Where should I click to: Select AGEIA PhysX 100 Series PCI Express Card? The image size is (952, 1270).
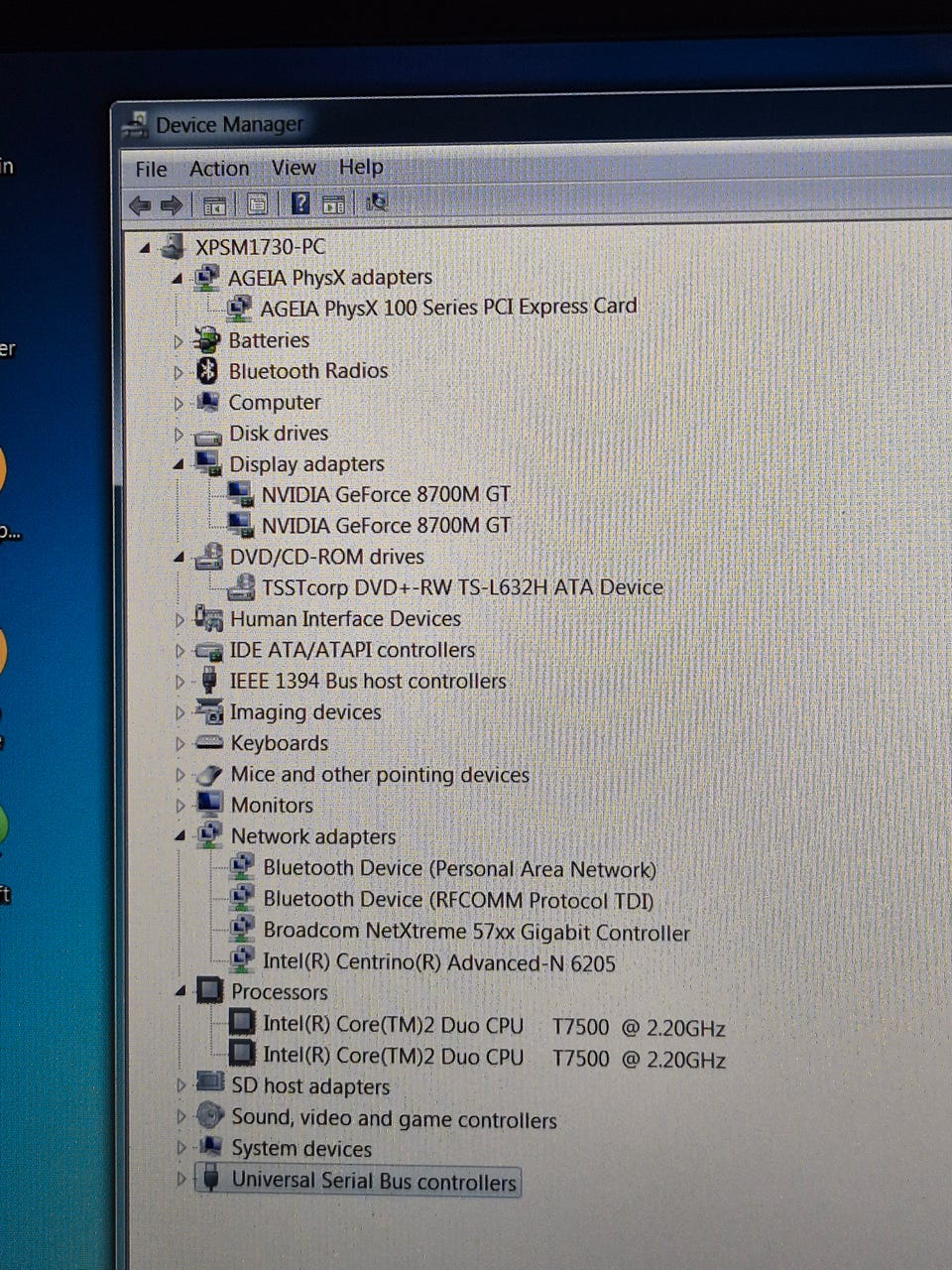click(448, 307)
